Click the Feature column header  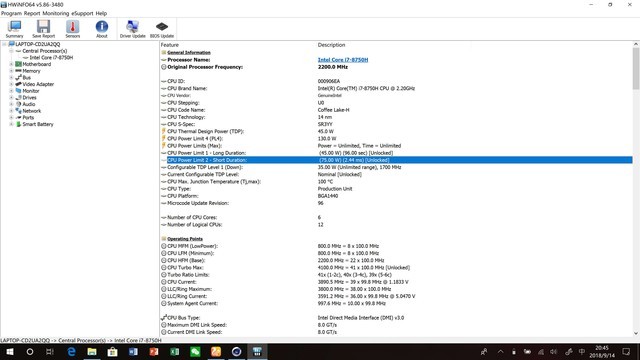pos(169,45)
